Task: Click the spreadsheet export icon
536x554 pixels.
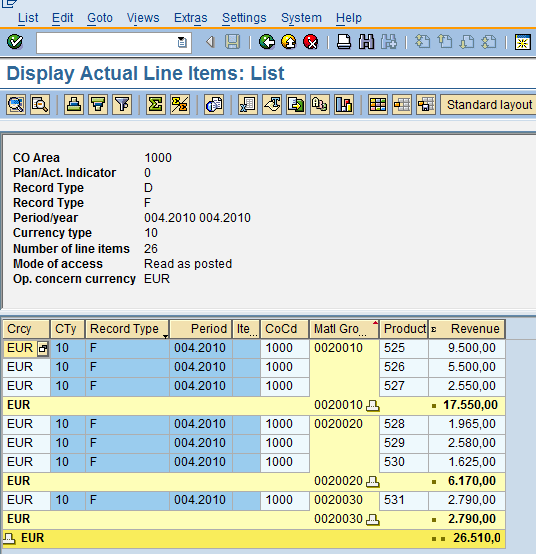Action: tap(248, 105)
